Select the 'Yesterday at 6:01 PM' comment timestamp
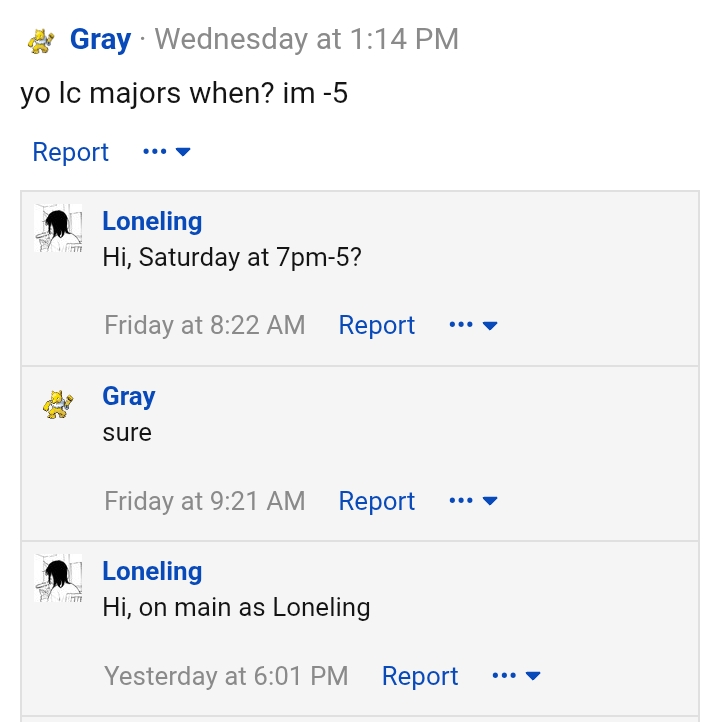This screenshot has height=722, width=720. [x=226, y=675]
